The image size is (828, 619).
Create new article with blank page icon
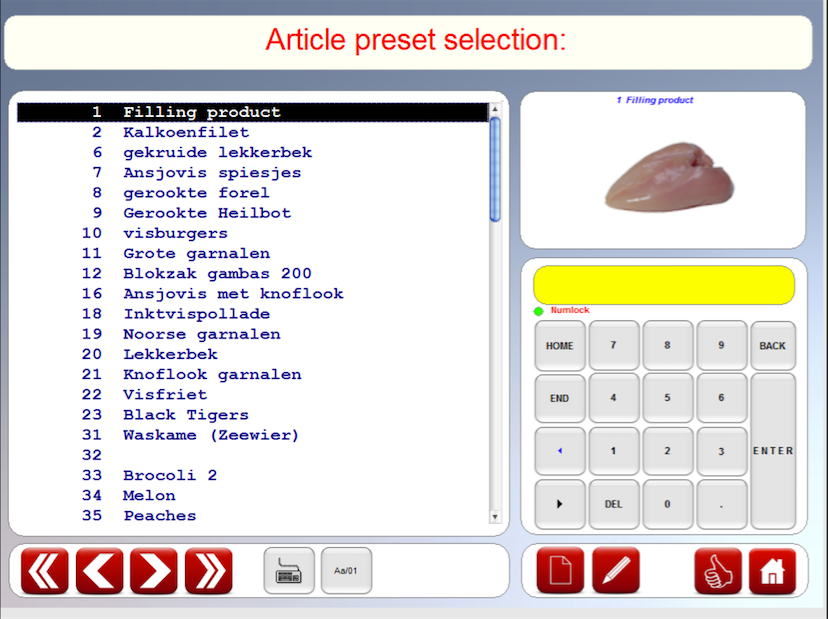(560, 571)
